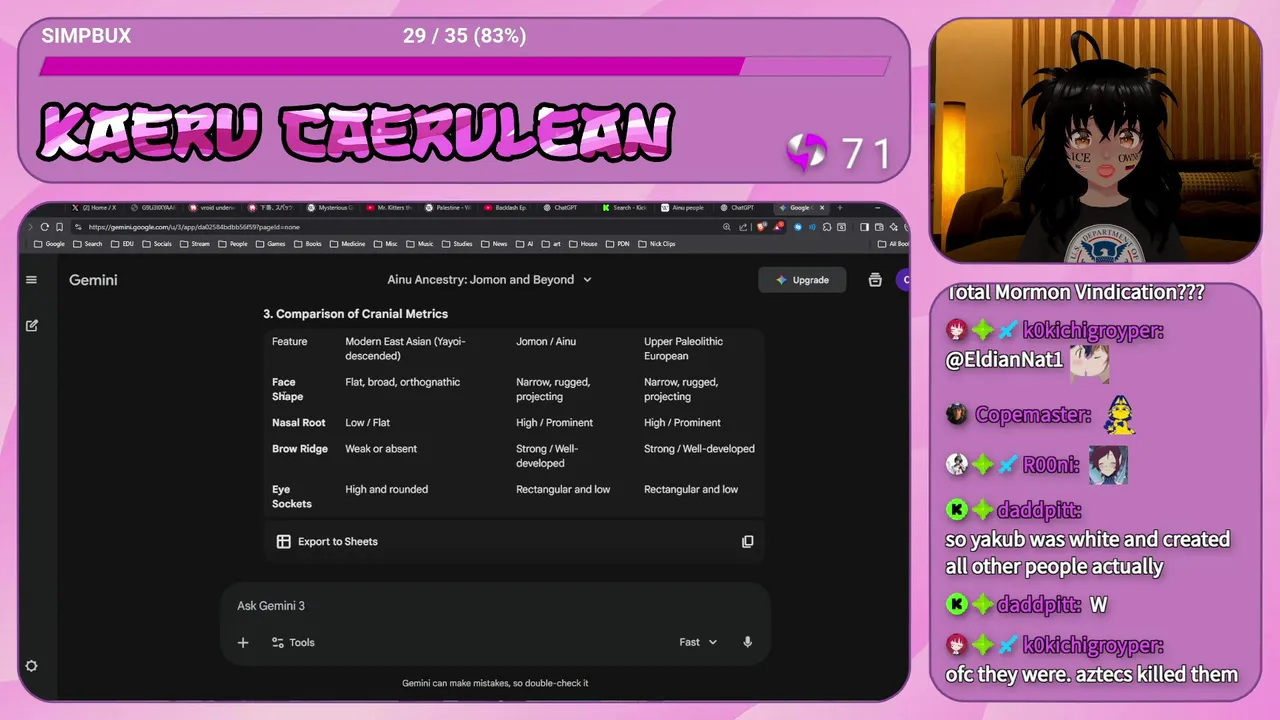Select the 'Weak or absent' brow ridge cell
The height and width of the screenshot is (720, 1280).
point(381,449)
